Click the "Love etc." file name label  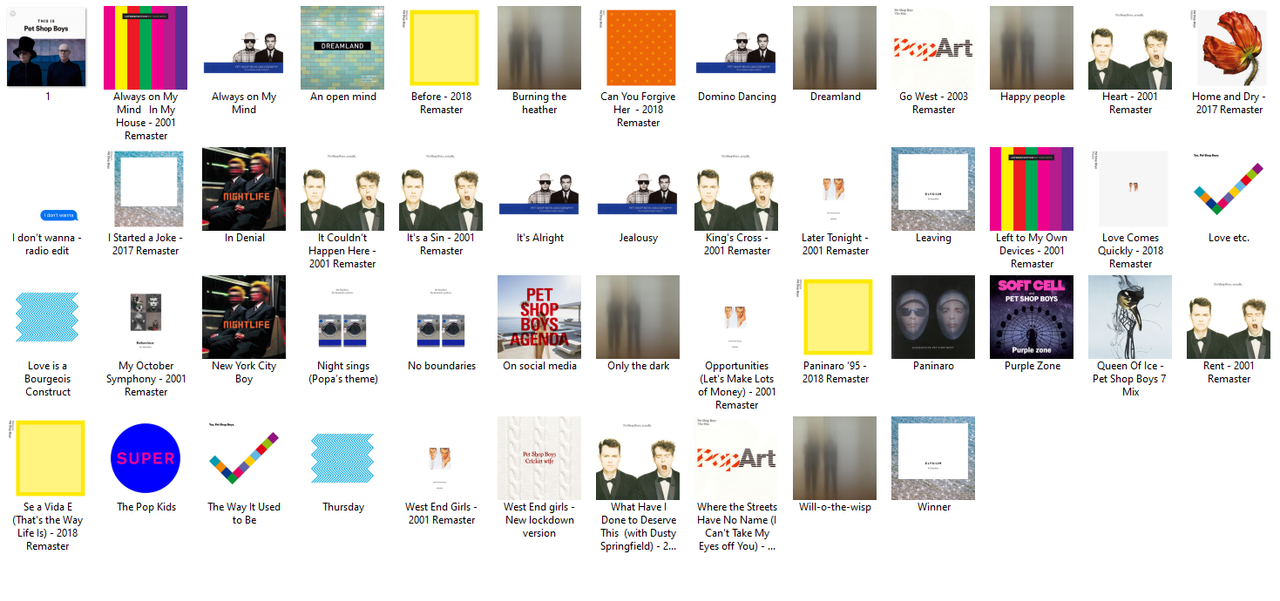pyautogui.click(x=1229, y=238)
